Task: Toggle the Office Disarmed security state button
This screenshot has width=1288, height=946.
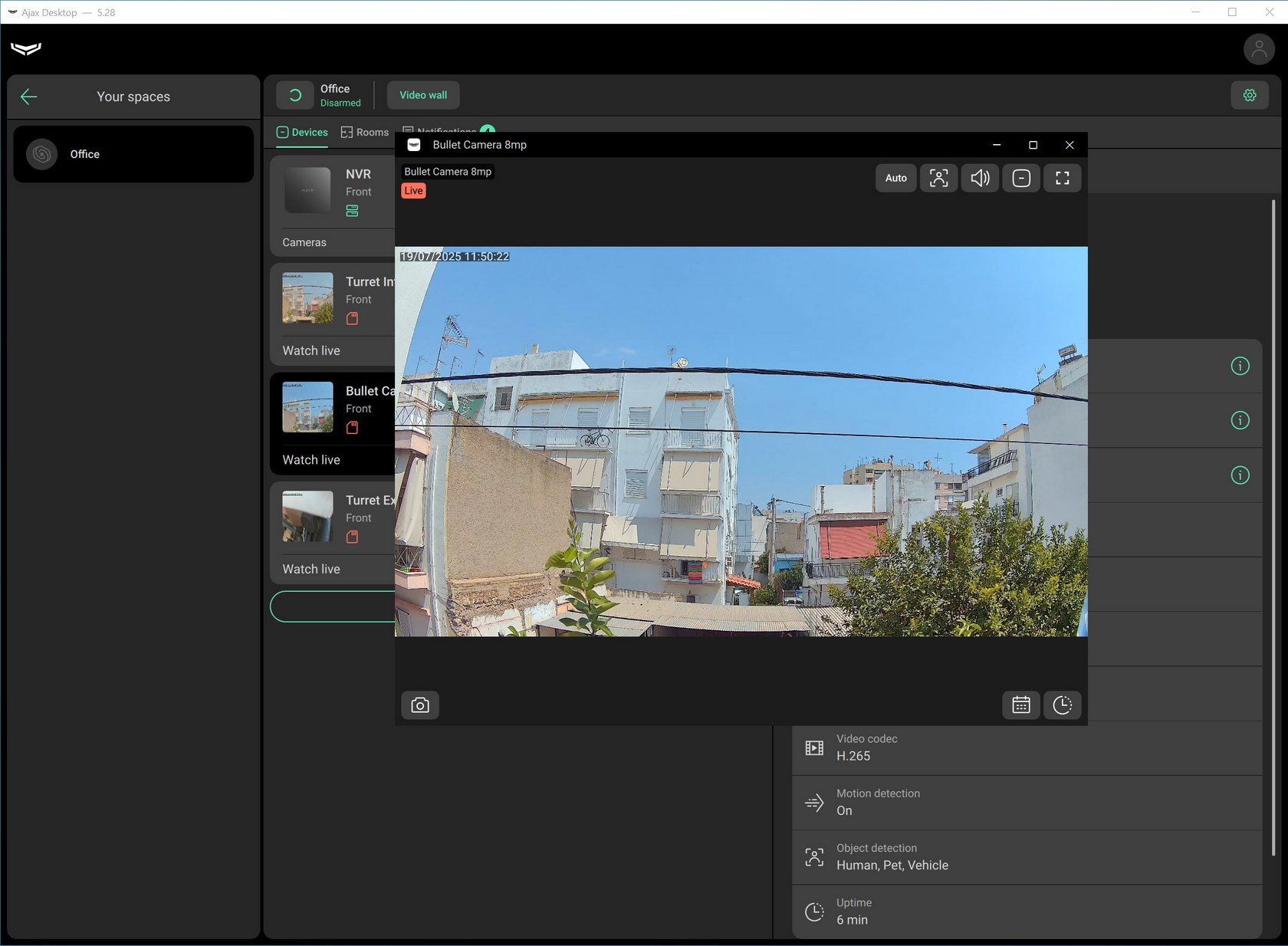Action: (x=295, y=95)
